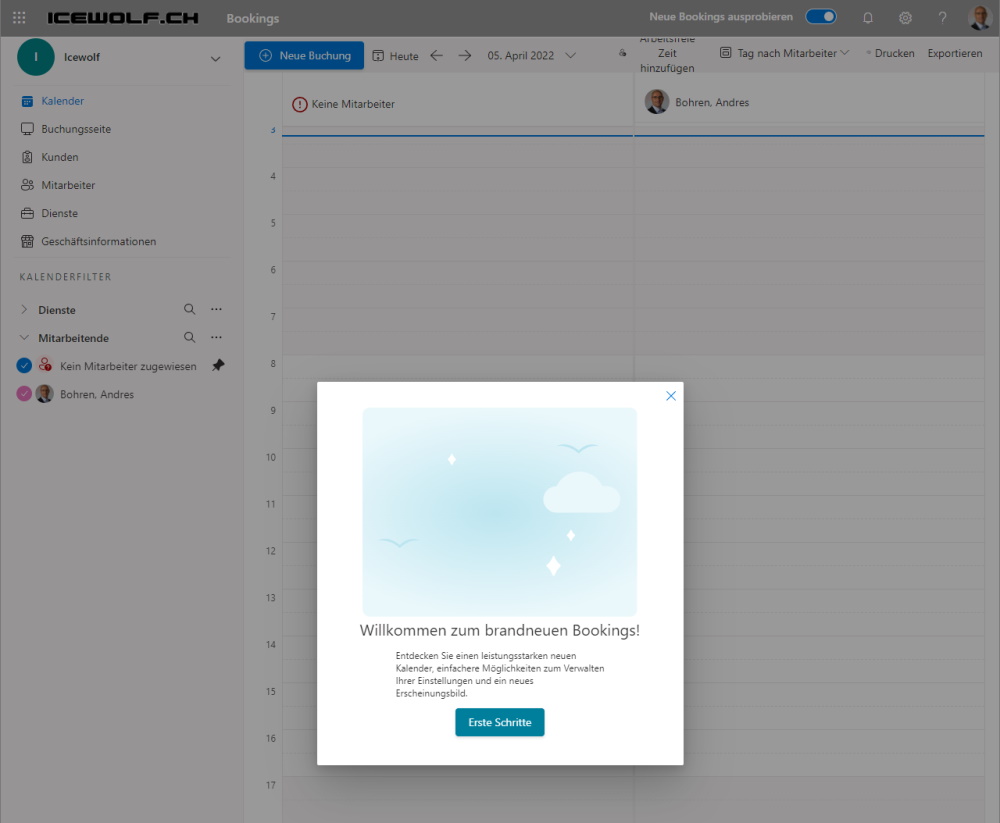Screen dimensions: 1000x823
Task: Uncheck Kein Mitarbeiter zugewiesen filter
Action: pyautogui.click(x=24, y=366)
